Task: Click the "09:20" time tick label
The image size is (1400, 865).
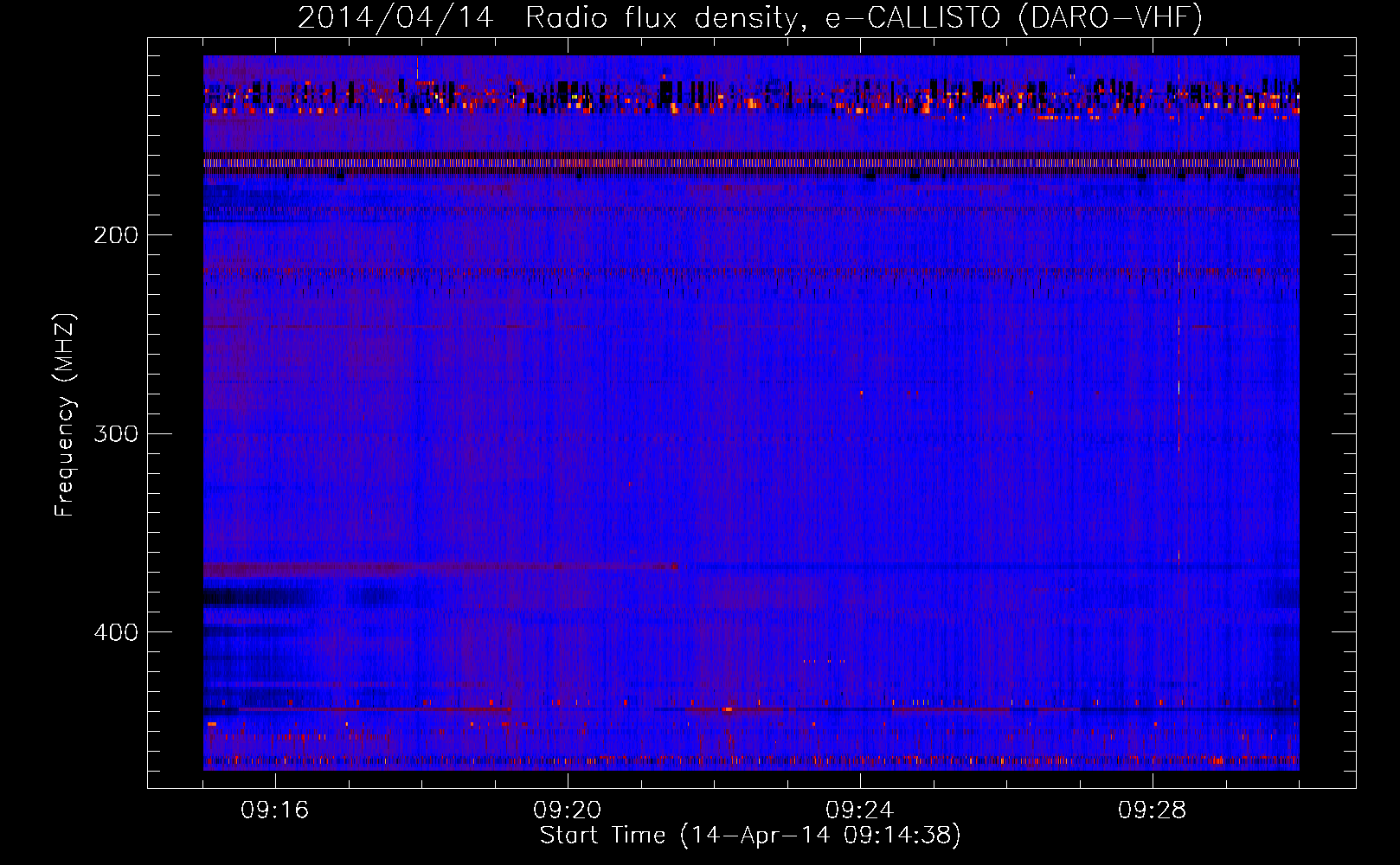Action: [x=568, y=811]
